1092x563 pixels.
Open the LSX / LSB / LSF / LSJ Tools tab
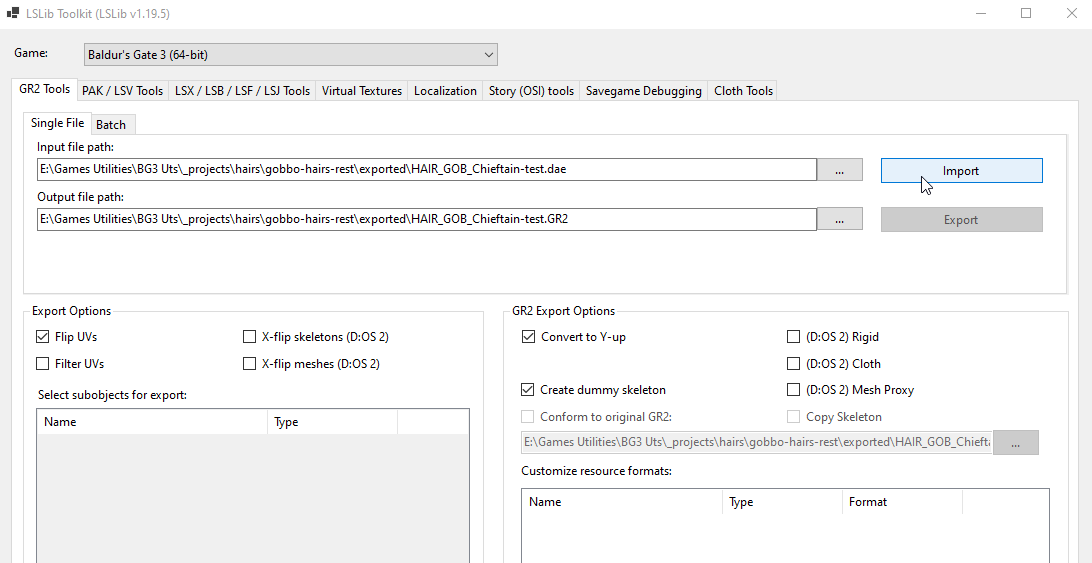coord(242,91)
